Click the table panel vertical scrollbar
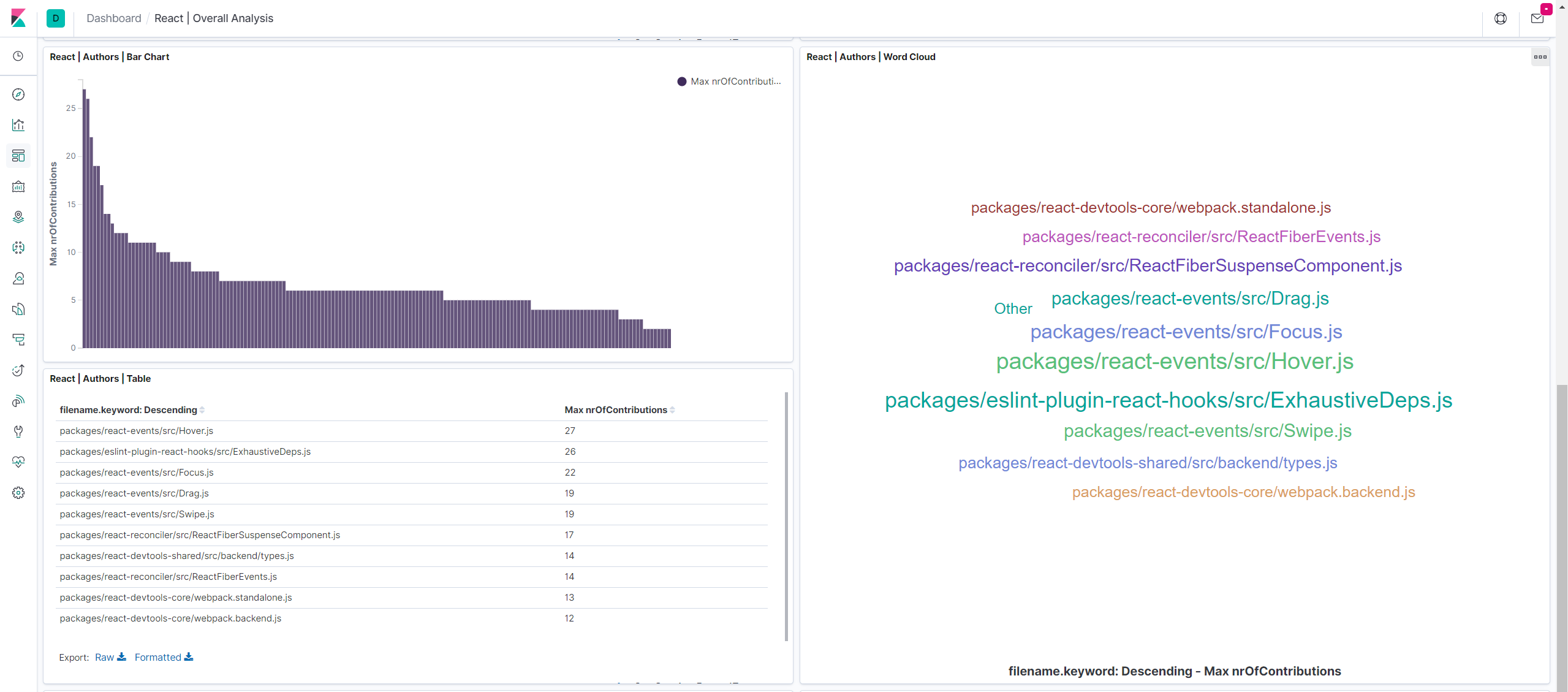Screen dimensions: 1568x692 click(786, 516)
